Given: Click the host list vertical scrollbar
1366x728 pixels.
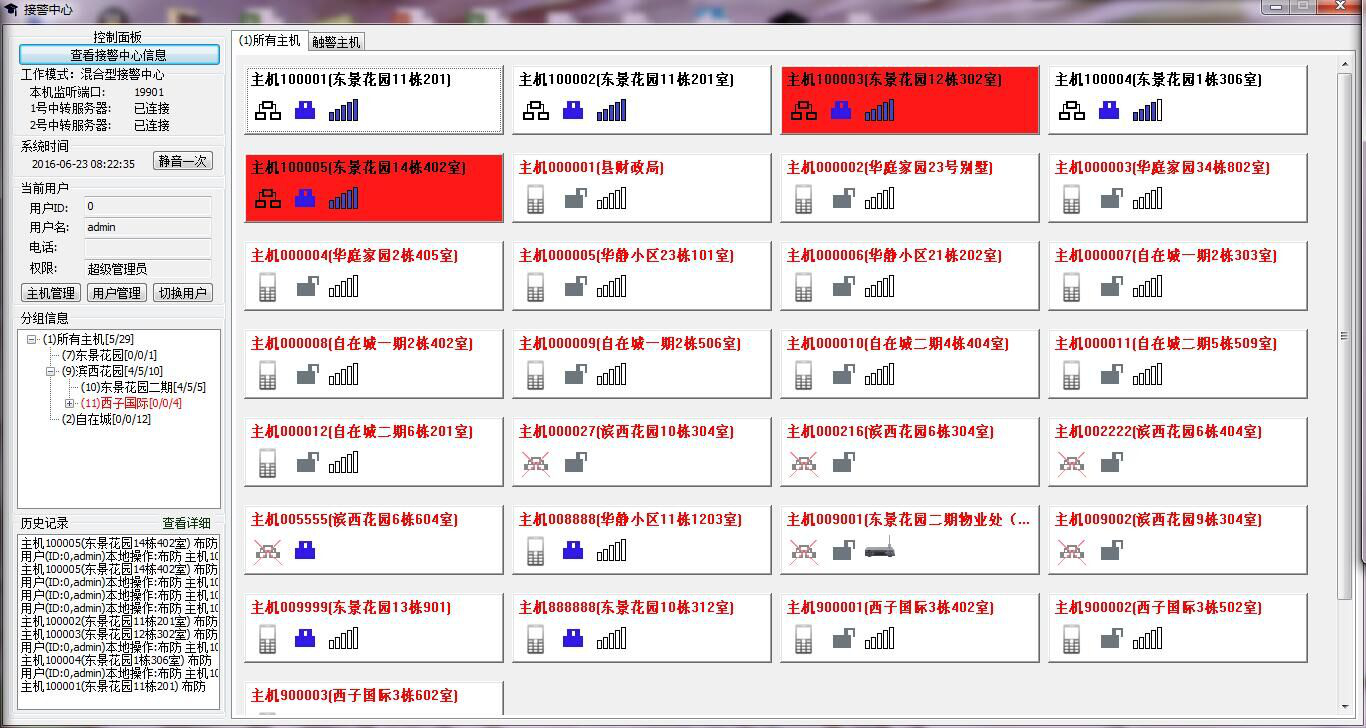Looking at the screenshot, I should point(1345,335).
